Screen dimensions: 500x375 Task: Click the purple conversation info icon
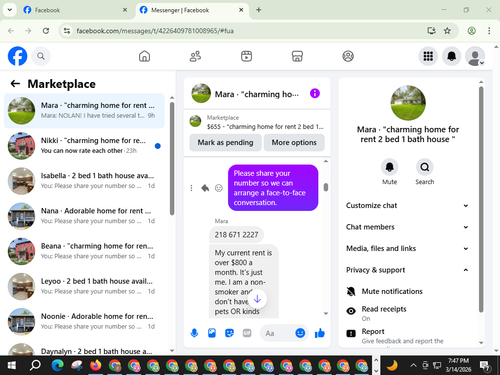(315, 93)
